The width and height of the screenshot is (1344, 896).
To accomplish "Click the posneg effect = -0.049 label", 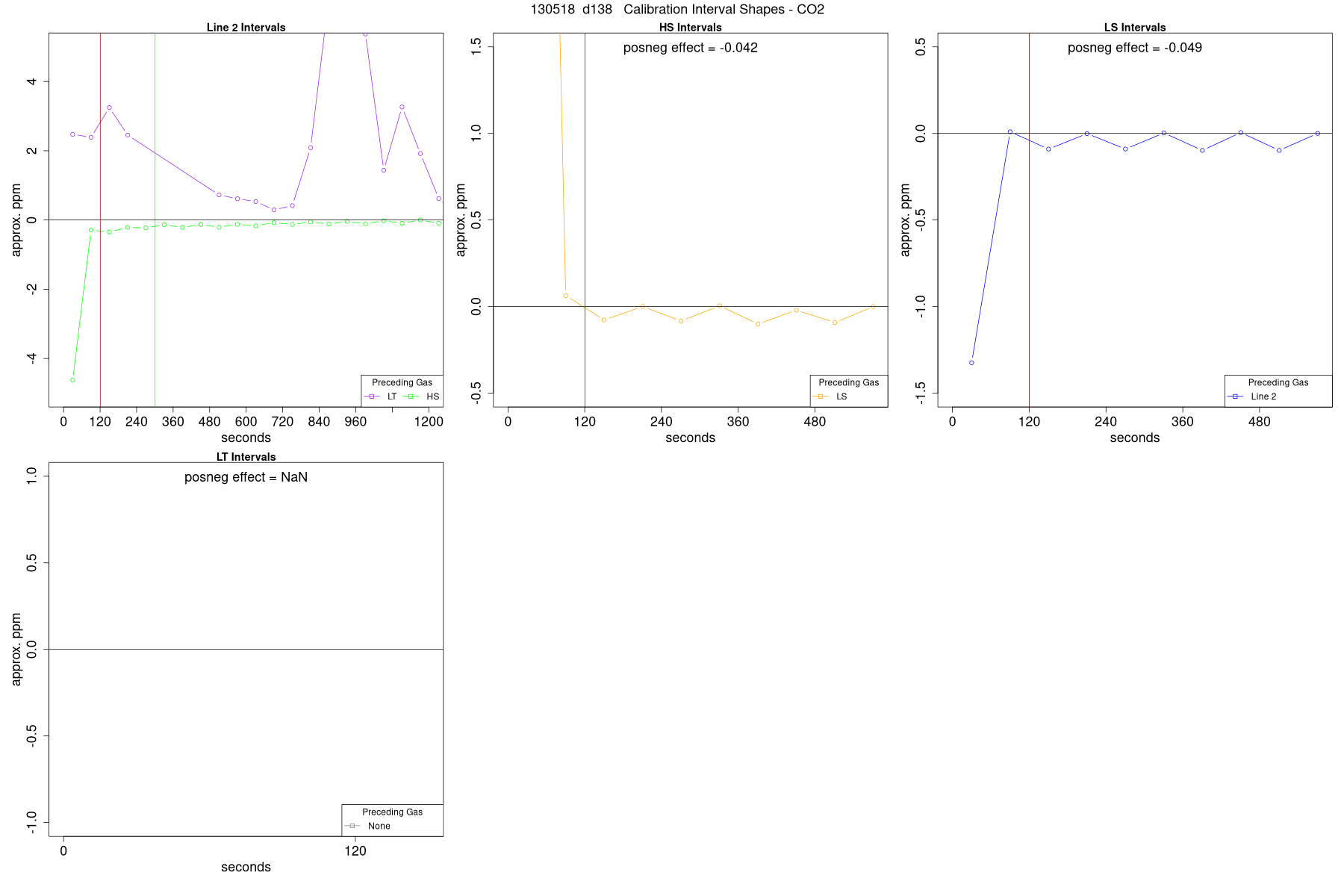I will (1135, 48).
